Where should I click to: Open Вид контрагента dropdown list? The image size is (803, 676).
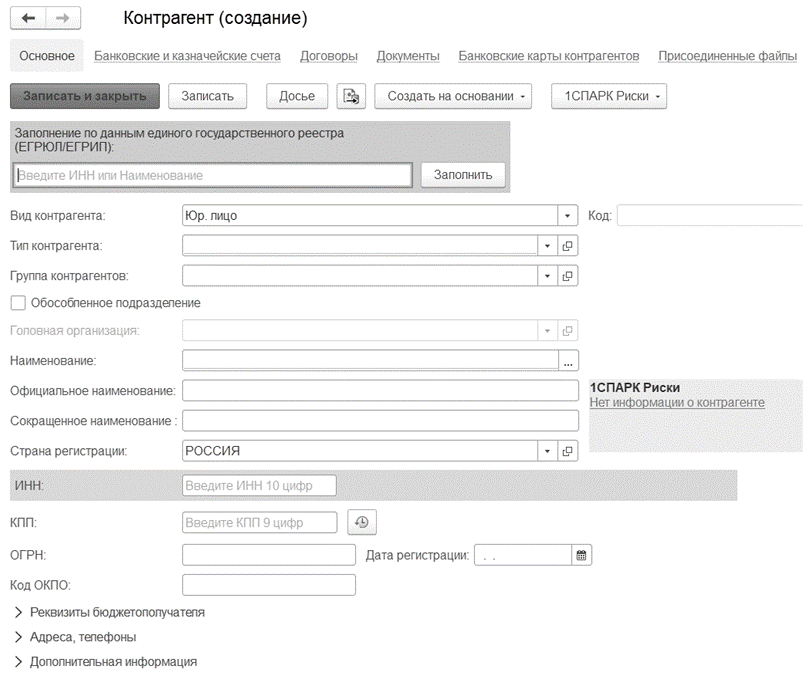pyautogui.click(x=567, y=216)
